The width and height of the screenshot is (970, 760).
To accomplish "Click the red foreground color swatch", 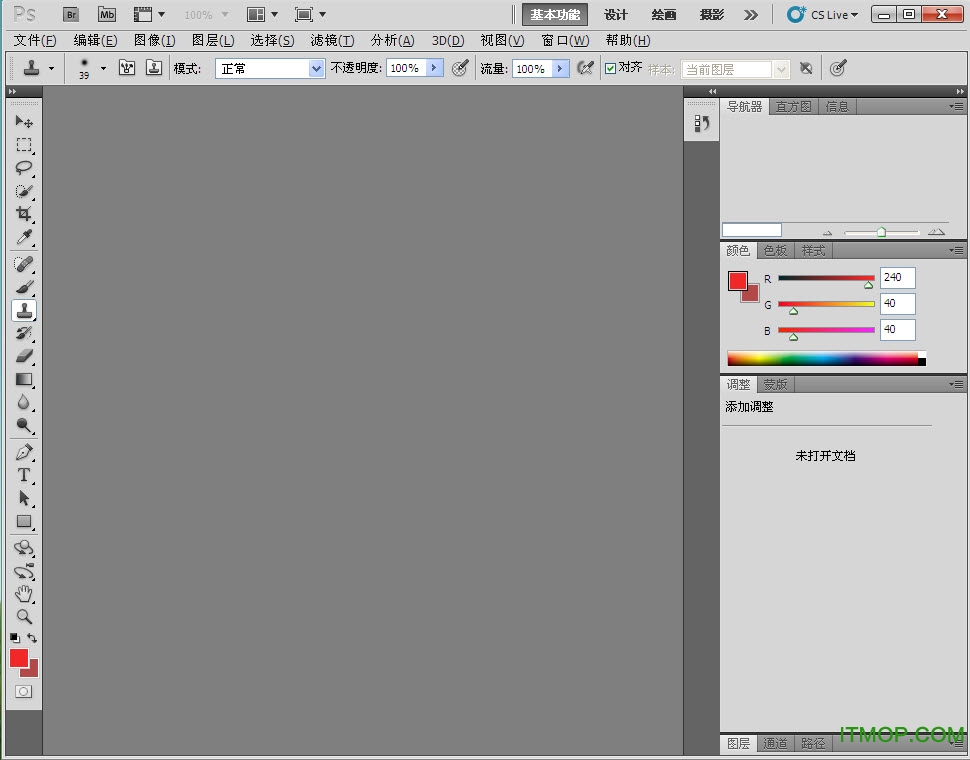I will (x=20, y=659).
